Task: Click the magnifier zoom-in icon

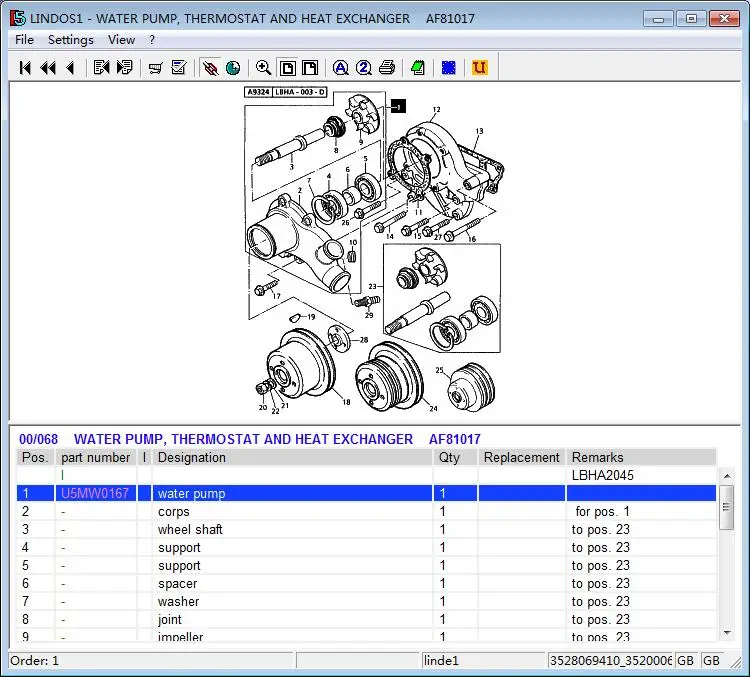Action: pos(264,67)
